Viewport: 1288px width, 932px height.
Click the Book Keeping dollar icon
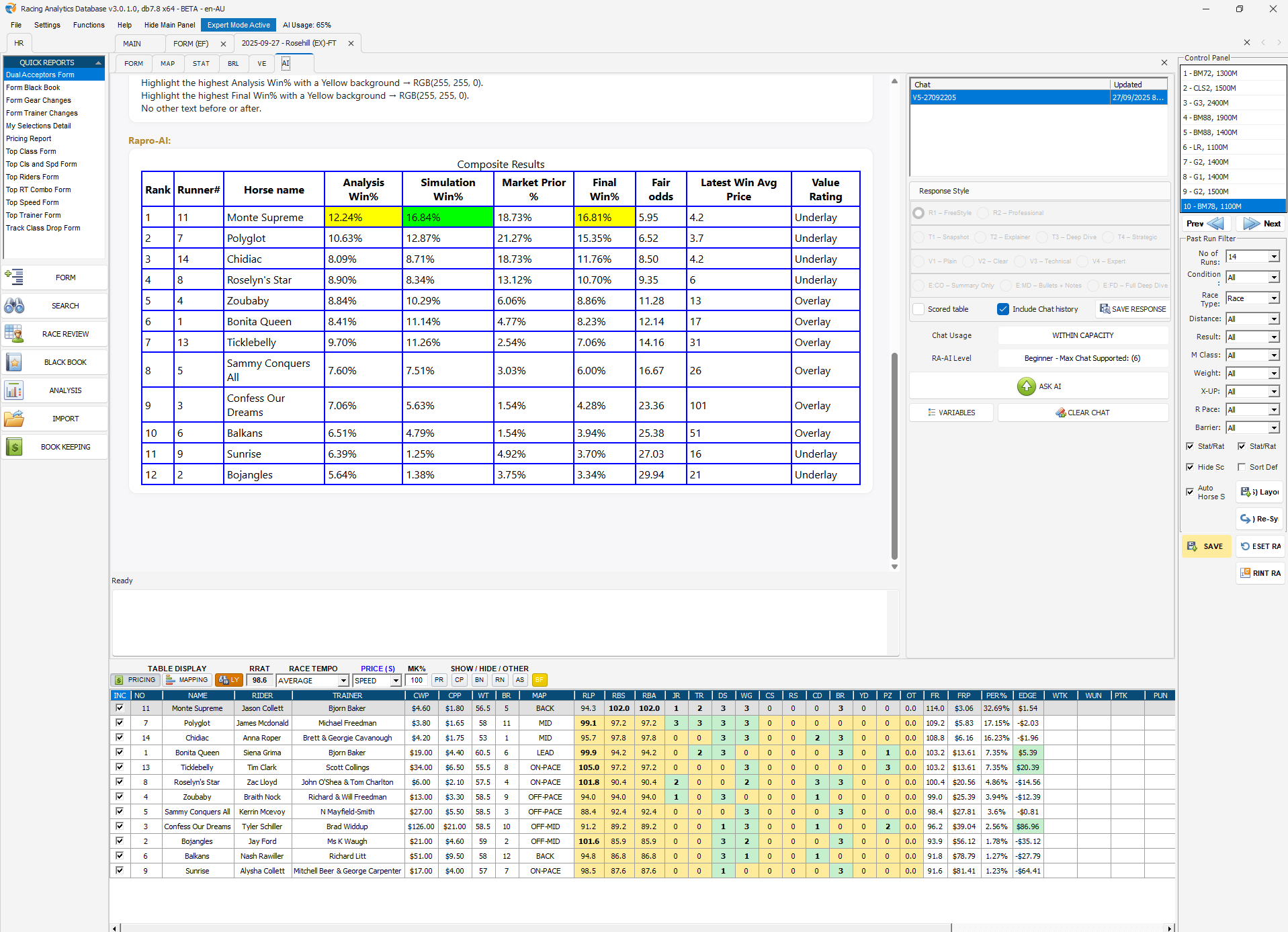click(x=14, y=447)
